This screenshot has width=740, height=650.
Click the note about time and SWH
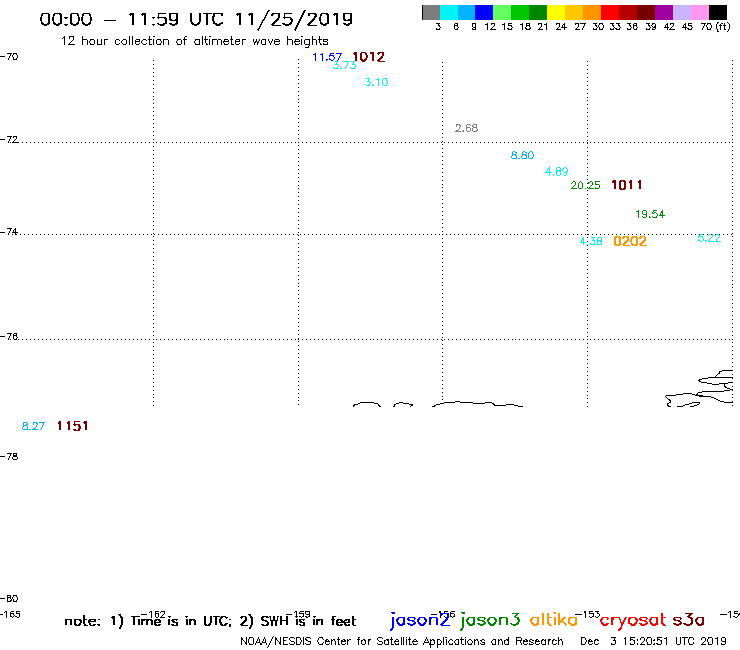pyautogui.click(x=210, y=621)
